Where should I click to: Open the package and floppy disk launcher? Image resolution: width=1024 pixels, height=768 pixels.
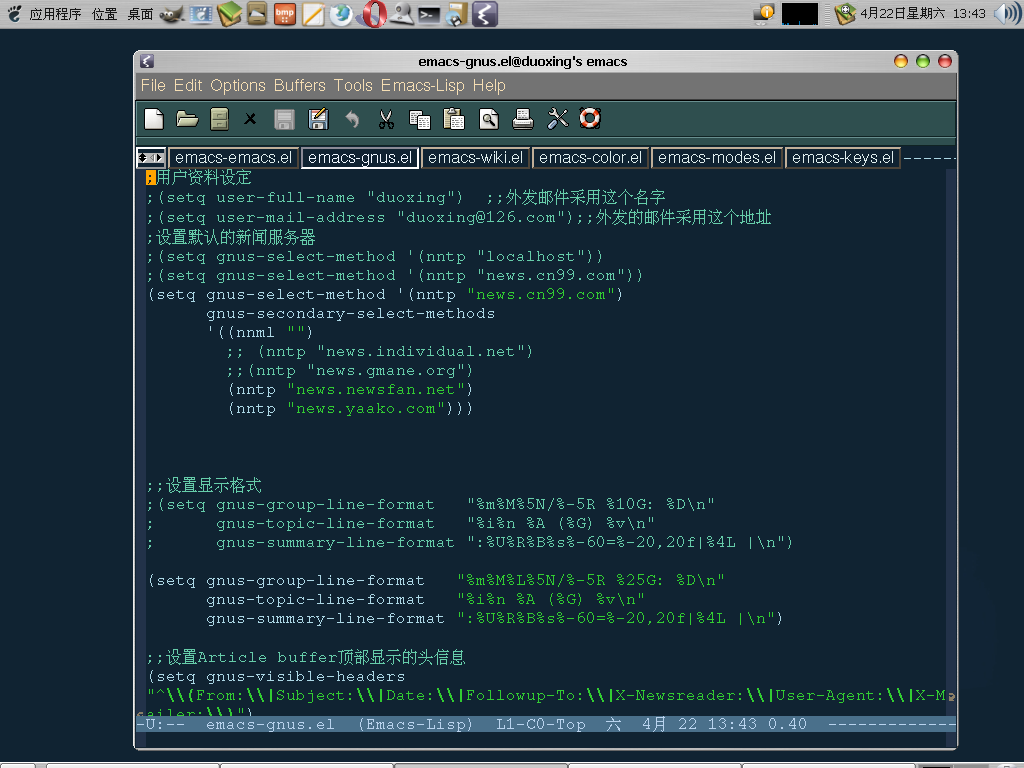pos(456,14)
